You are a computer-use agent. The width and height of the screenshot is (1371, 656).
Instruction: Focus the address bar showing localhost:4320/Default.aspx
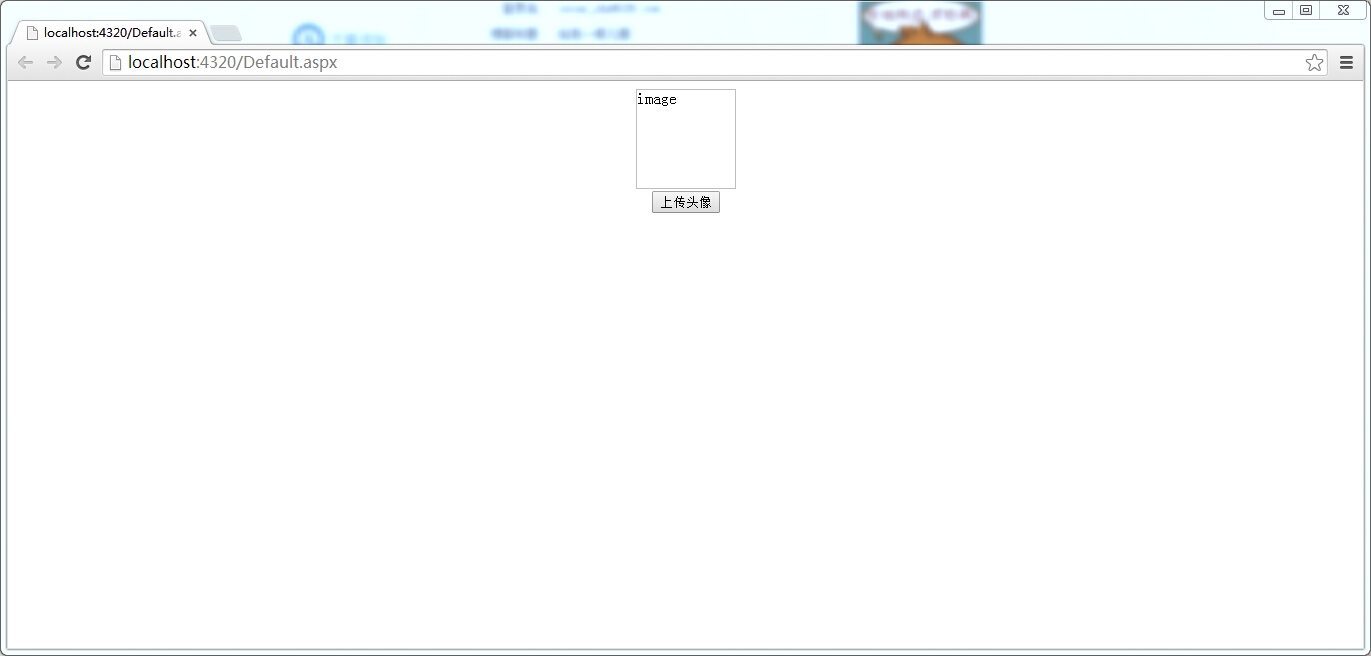pos(715,62)
